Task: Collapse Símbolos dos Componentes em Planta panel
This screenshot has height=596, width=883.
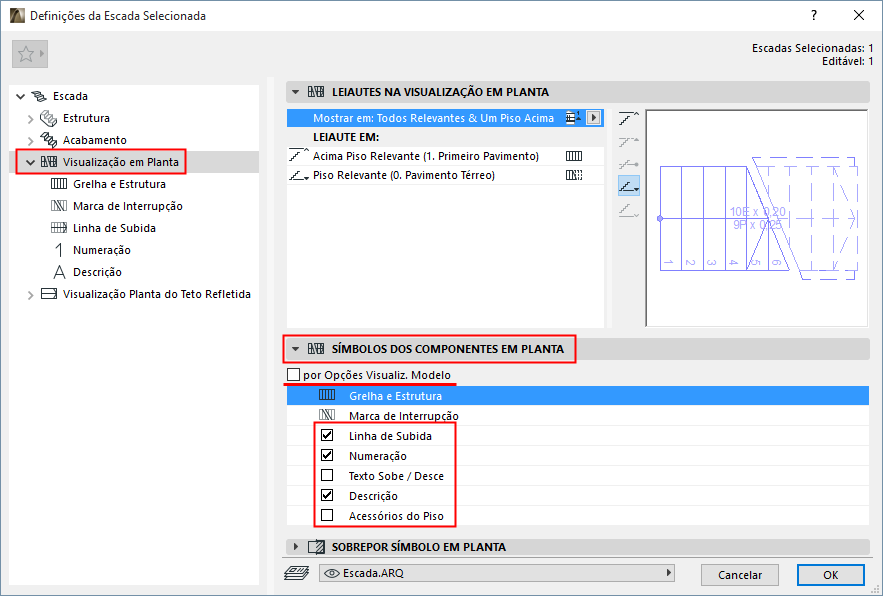Action: 295,349
